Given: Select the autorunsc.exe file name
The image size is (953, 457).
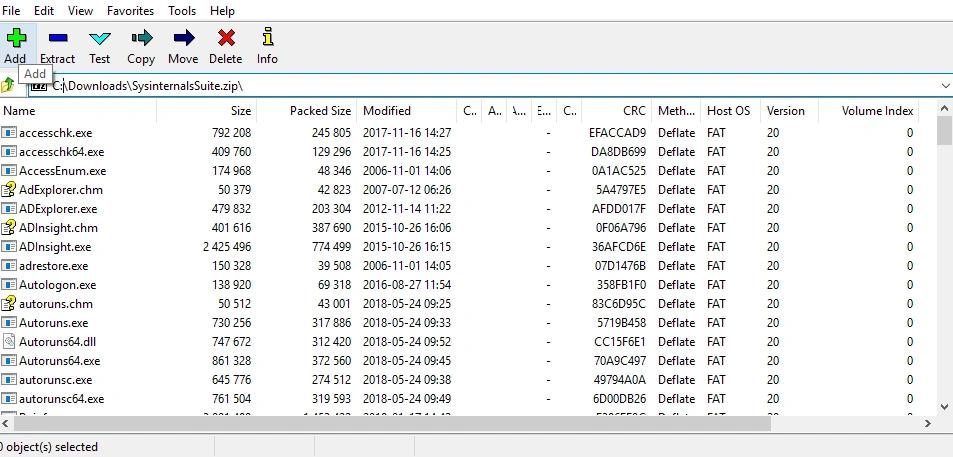Looking at the screenshot, I should pyautogui.click(x=56, y=380).
